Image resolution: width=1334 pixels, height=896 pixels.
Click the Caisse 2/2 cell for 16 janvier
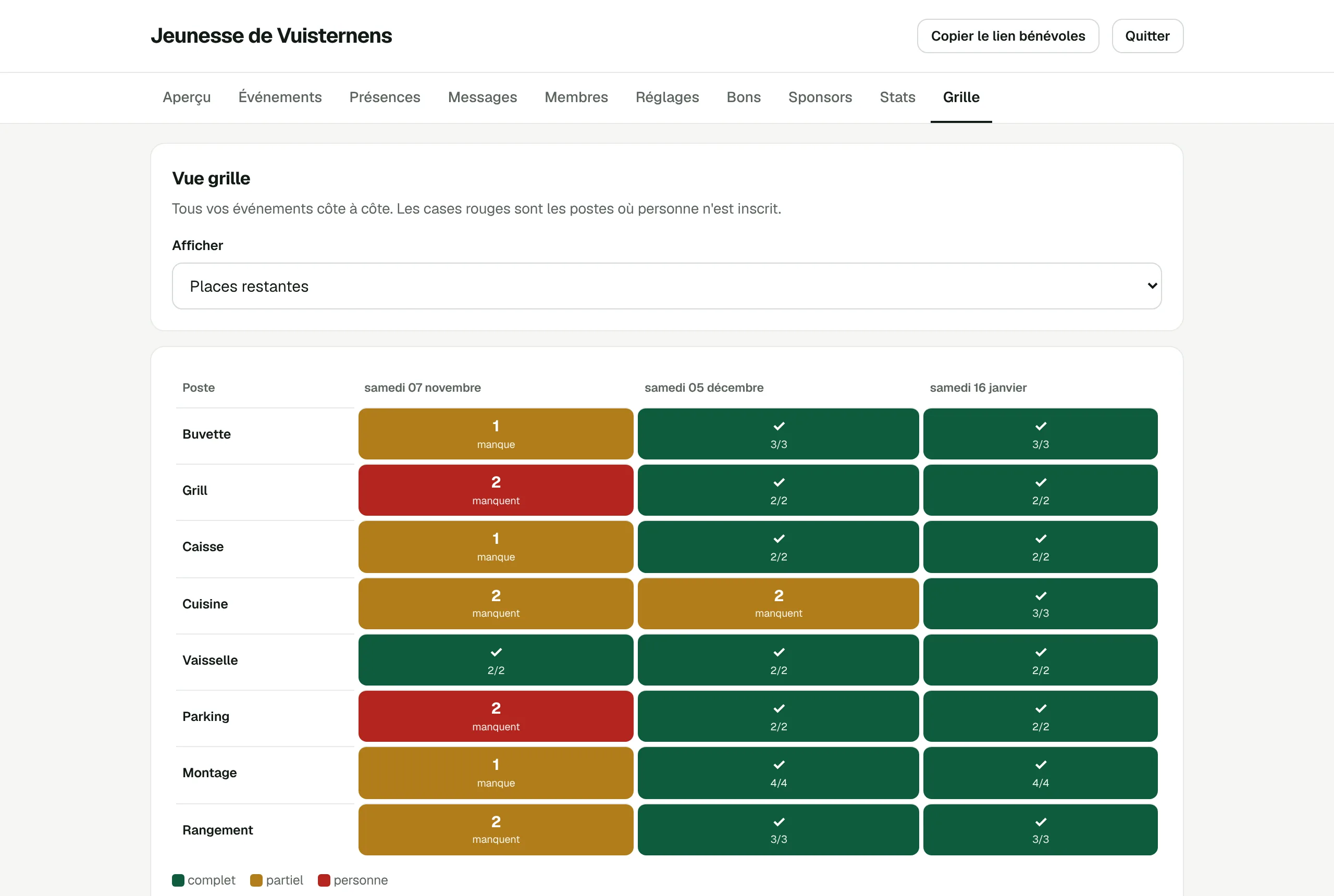point(1040,547)
